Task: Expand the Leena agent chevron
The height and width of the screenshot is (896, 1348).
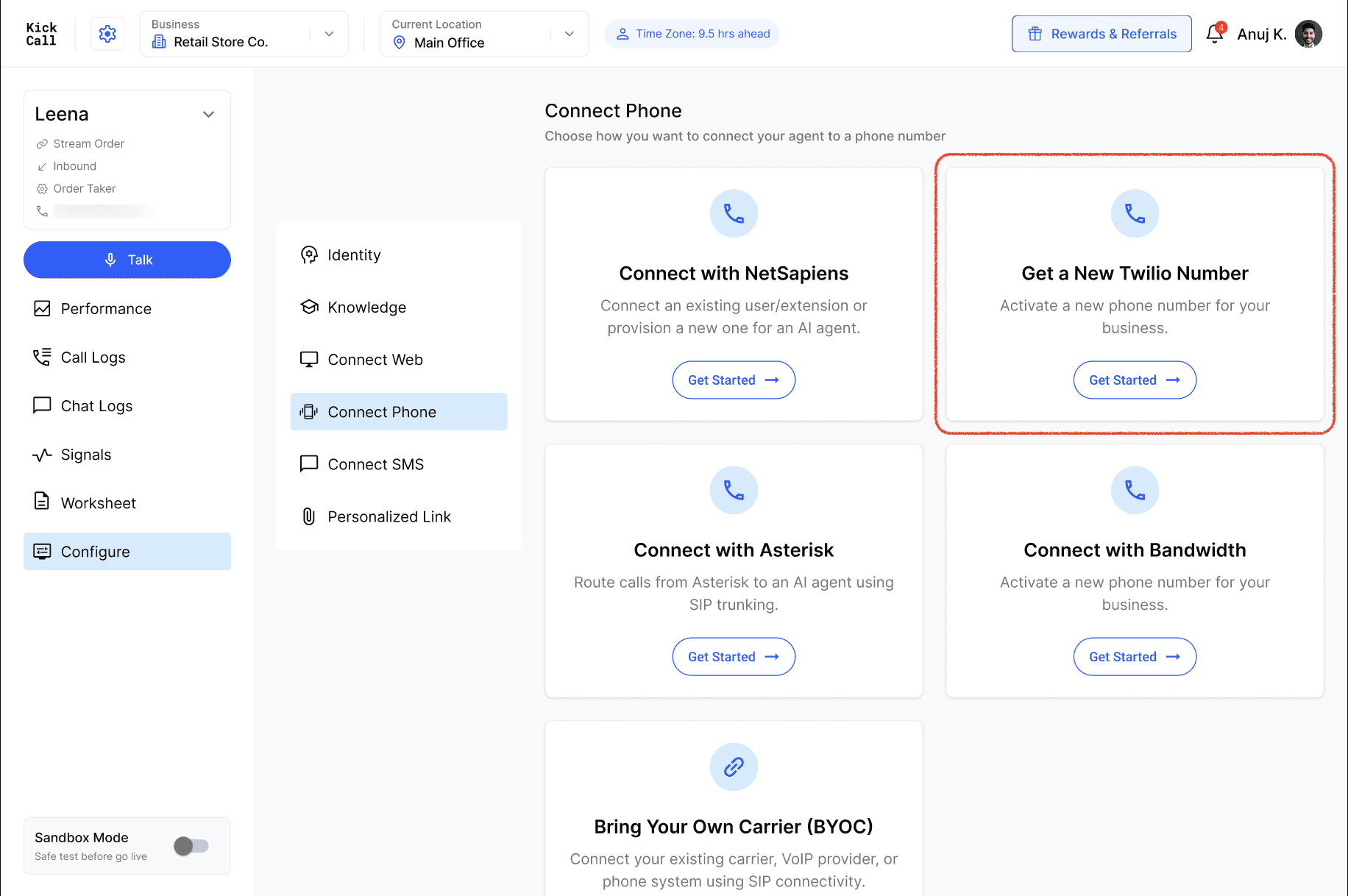Action: tap(208, 114)
